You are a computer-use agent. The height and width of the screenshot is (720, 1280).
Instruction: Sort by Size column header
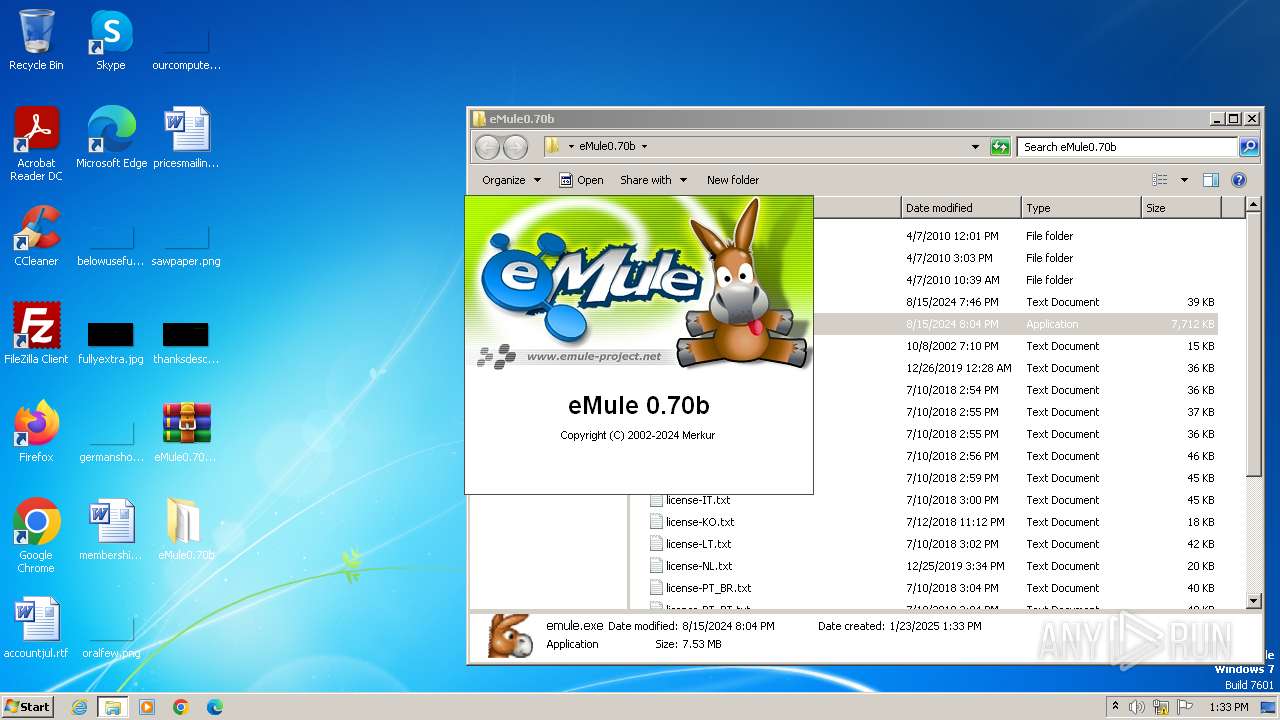[1181, 208]
